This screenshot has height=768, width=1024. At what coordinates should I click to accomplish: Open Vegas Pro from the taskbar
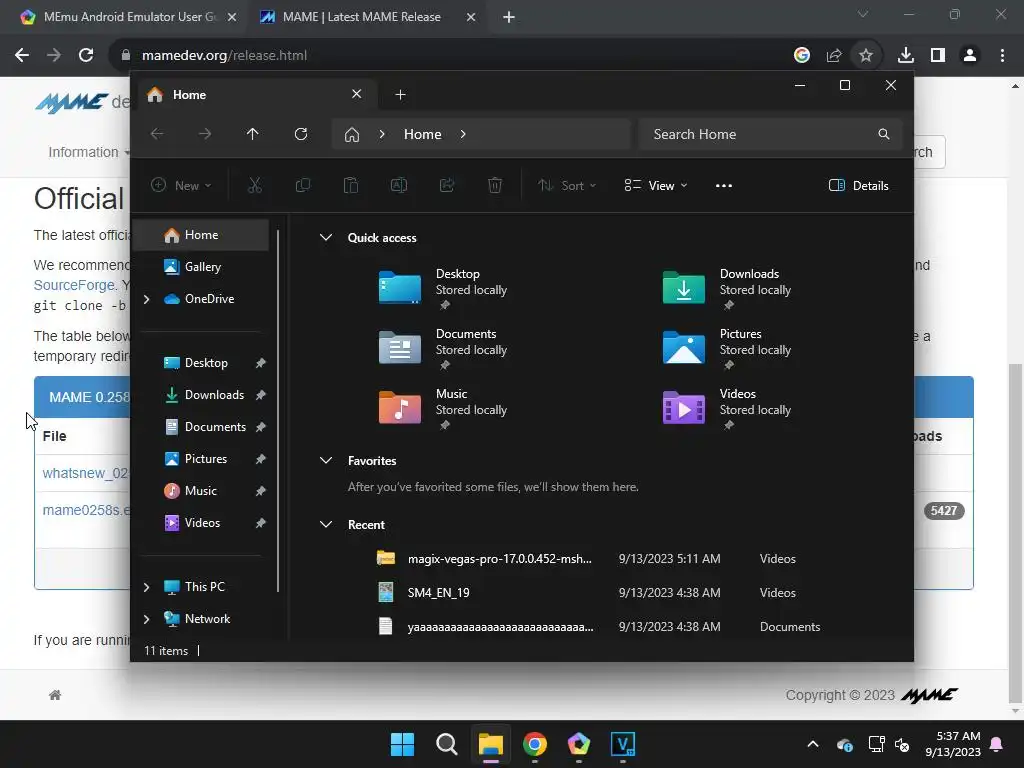[x=623, y=744]
